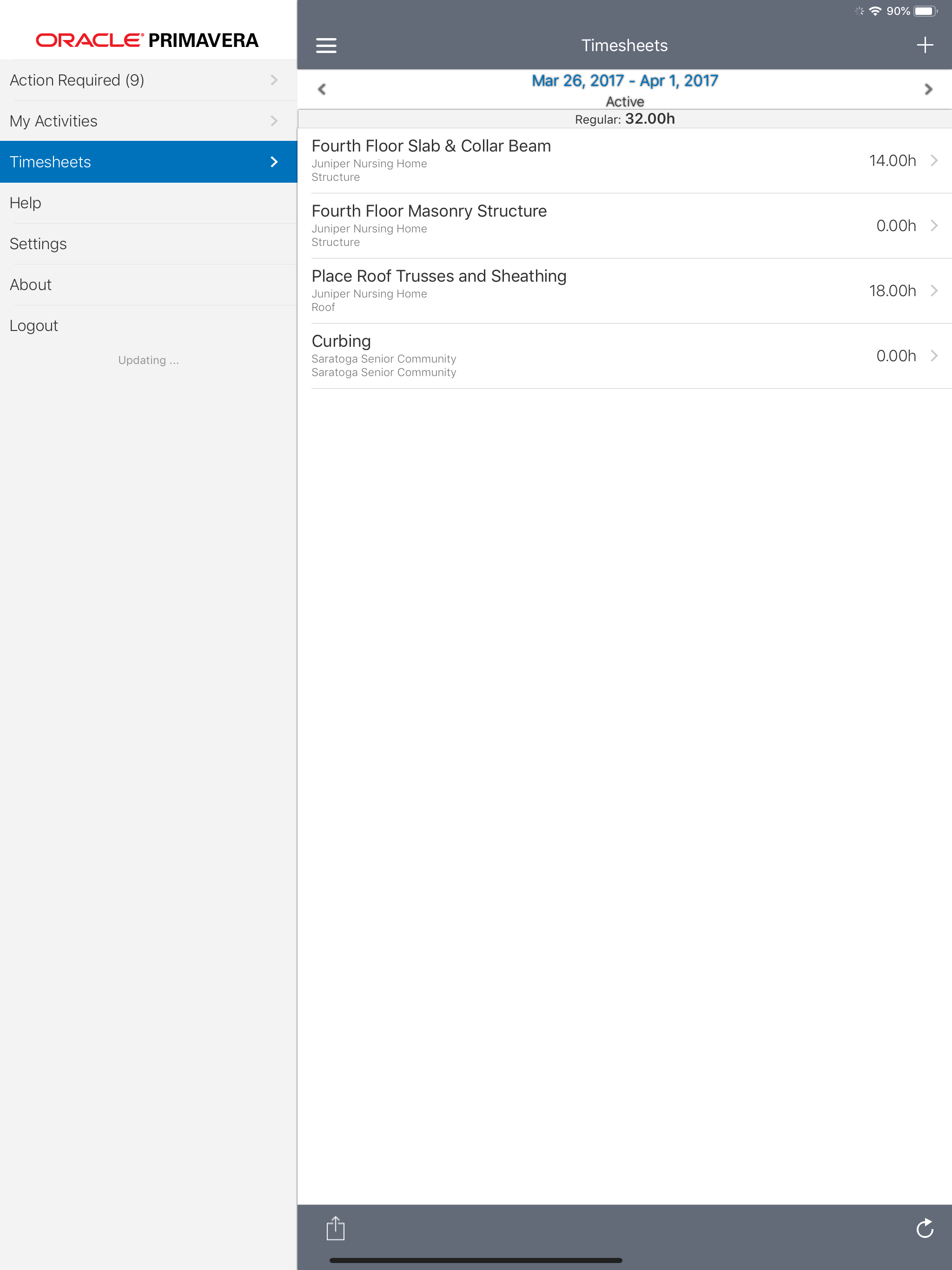Image resolution: width=952 pixels, height=1270 pixels.
Task: Tap the 18.00h hours value
Action: [x=892, y=291]
